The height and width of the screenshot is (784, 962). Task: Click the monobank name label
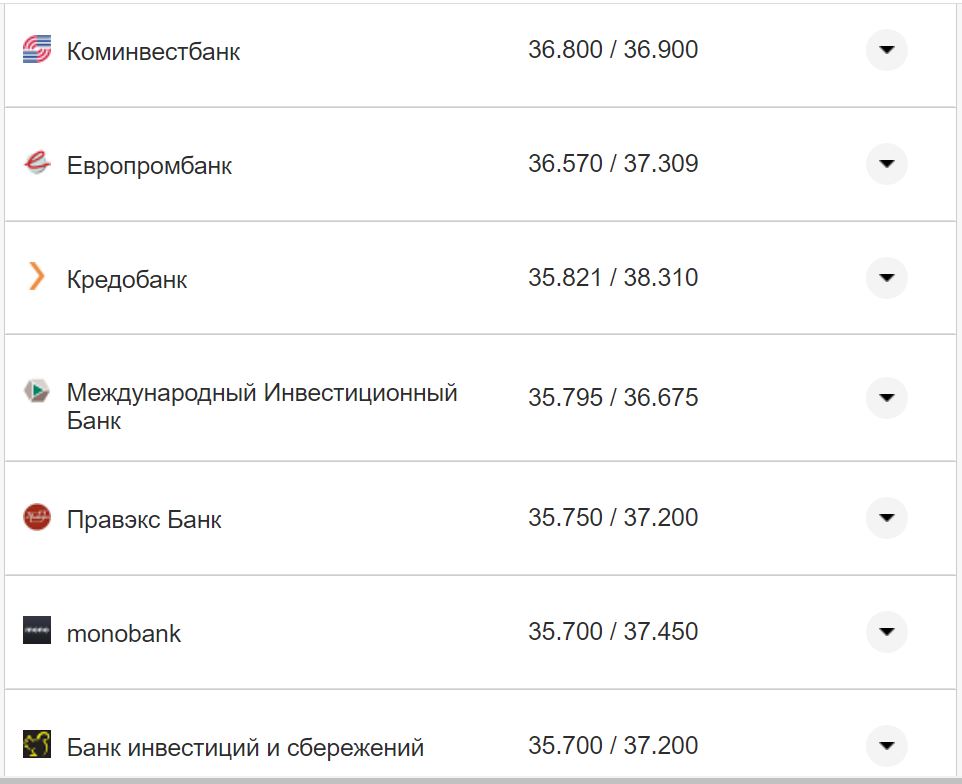(x=123, y=632)
